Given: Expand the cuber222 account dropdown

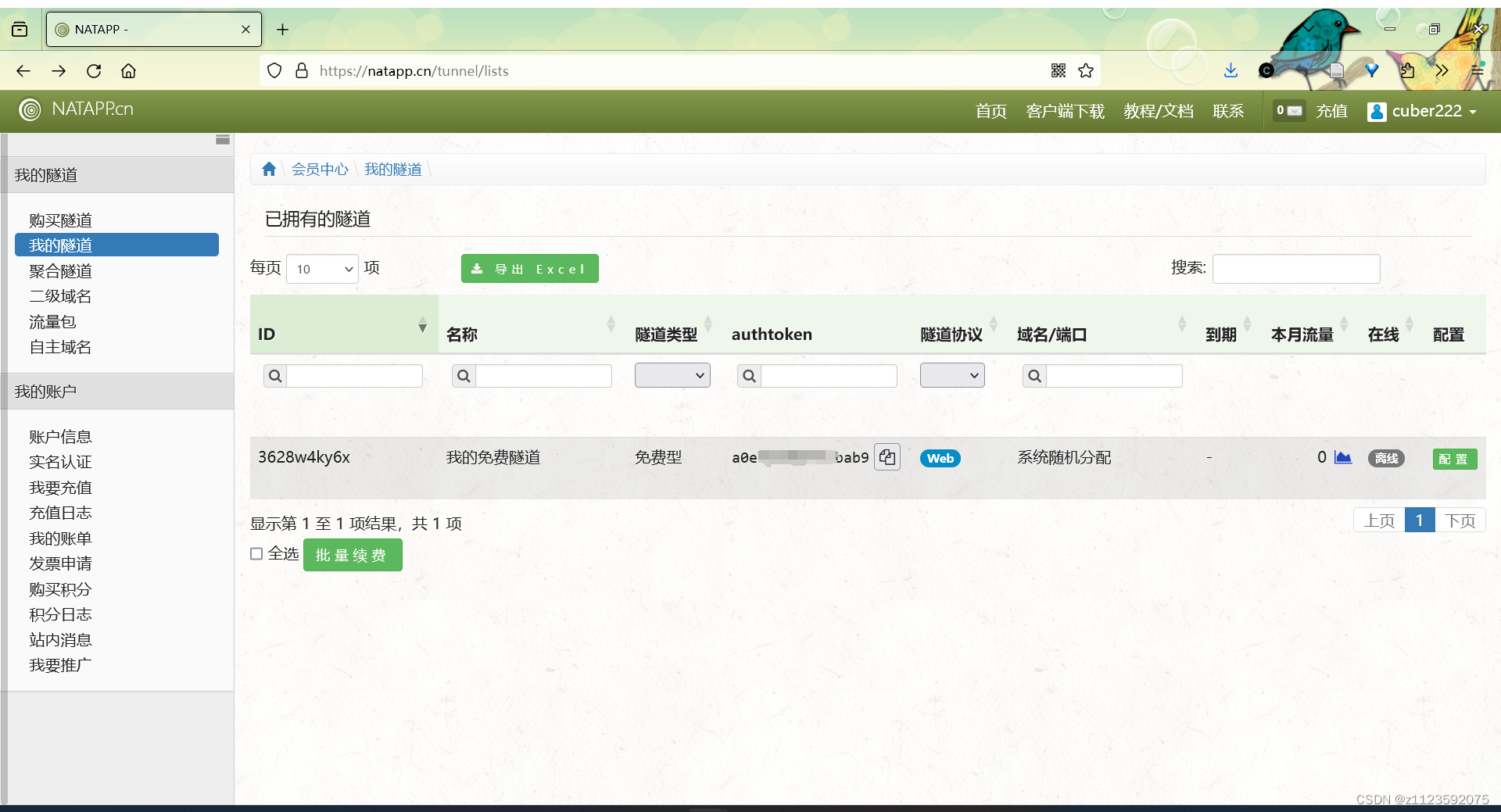Looking at the screenshot, I should coord(1424,111).
